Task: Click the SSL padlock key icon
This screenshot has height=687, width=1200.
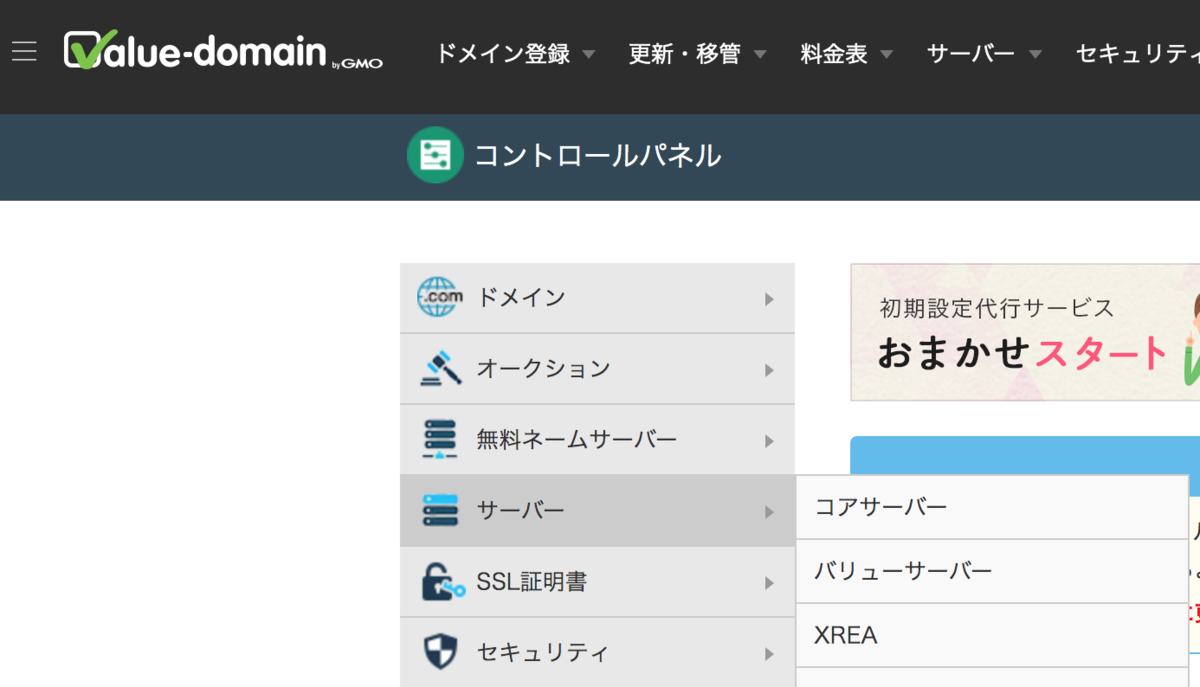Action: [x=442, y=582]
